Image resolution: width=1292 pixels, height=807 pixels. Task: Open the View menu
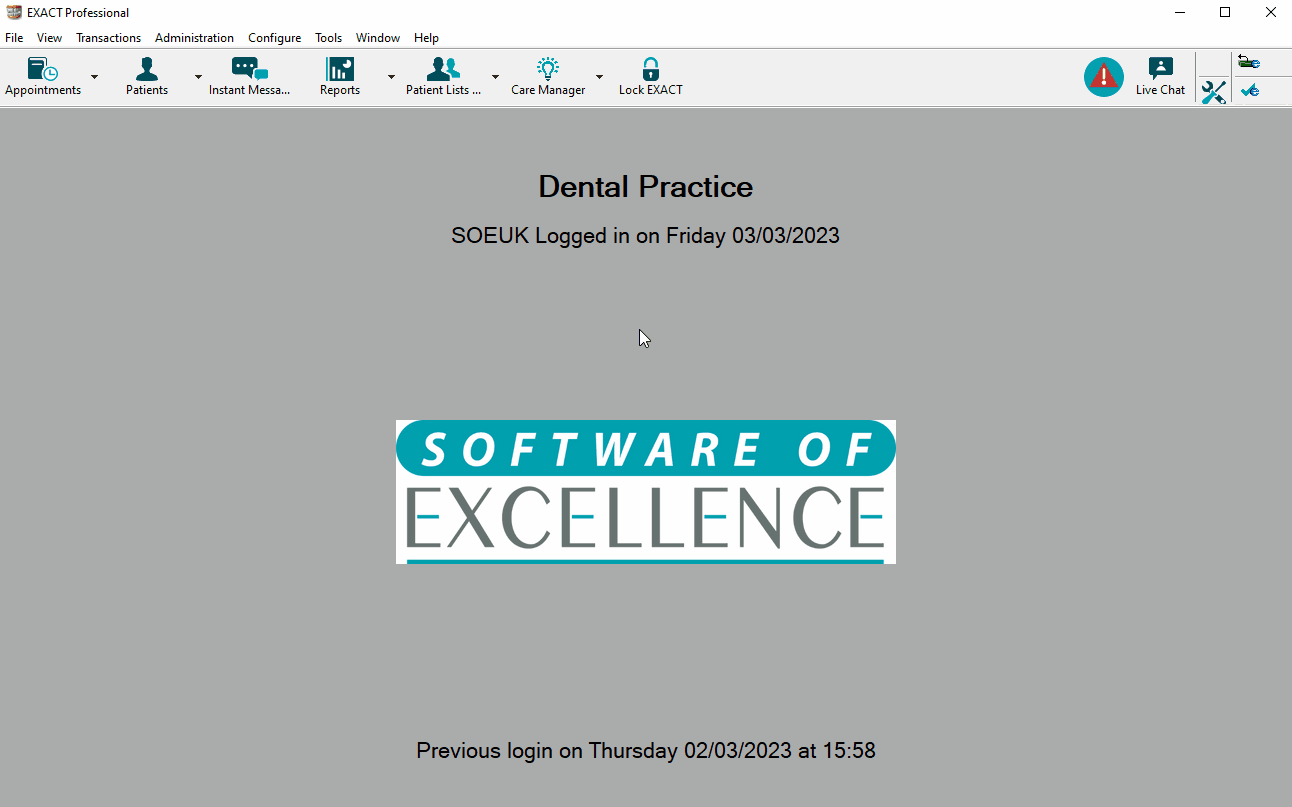click(49, 38)
